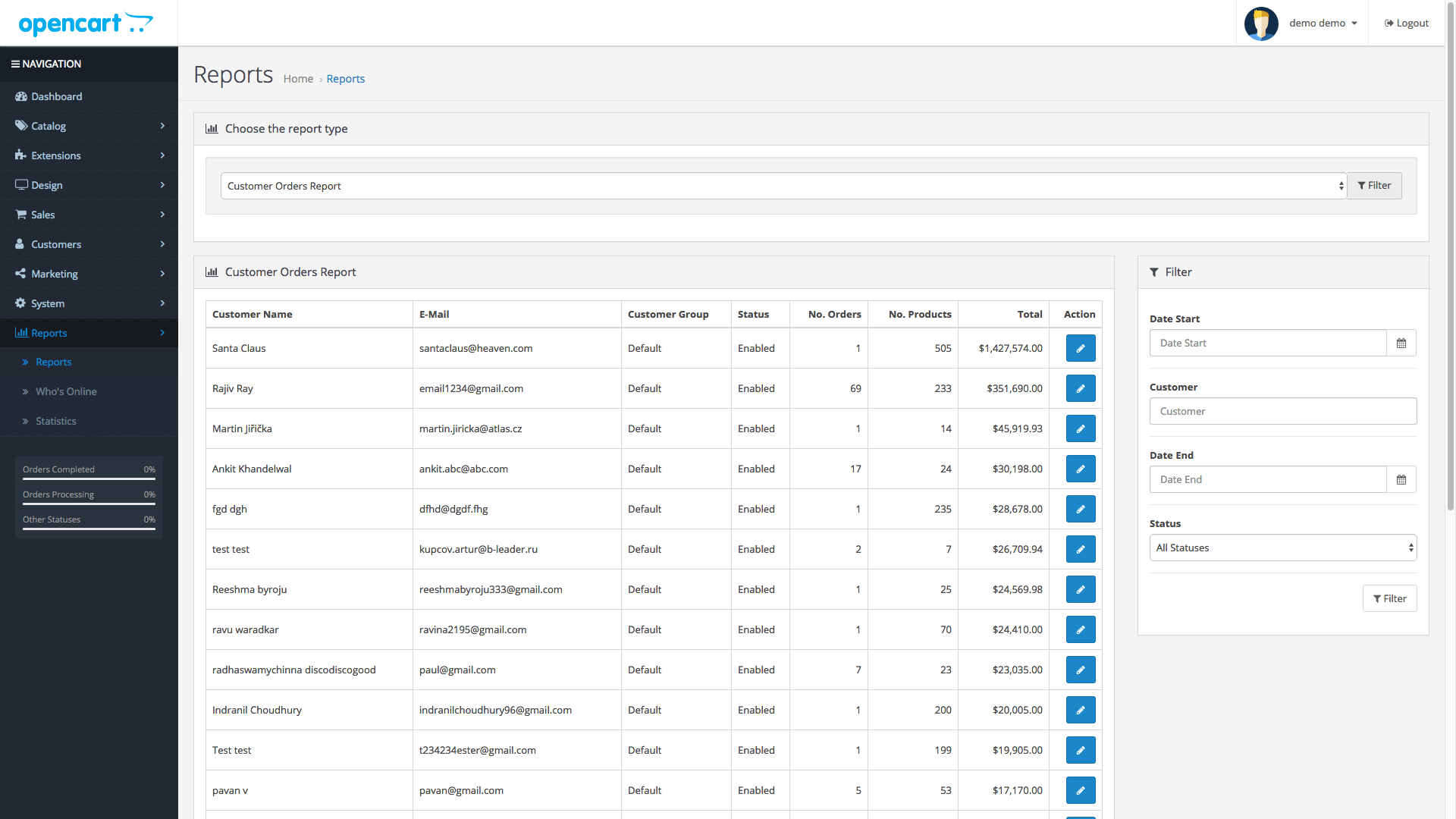Click the page vertical scrollbar

tap(1450, 258)
